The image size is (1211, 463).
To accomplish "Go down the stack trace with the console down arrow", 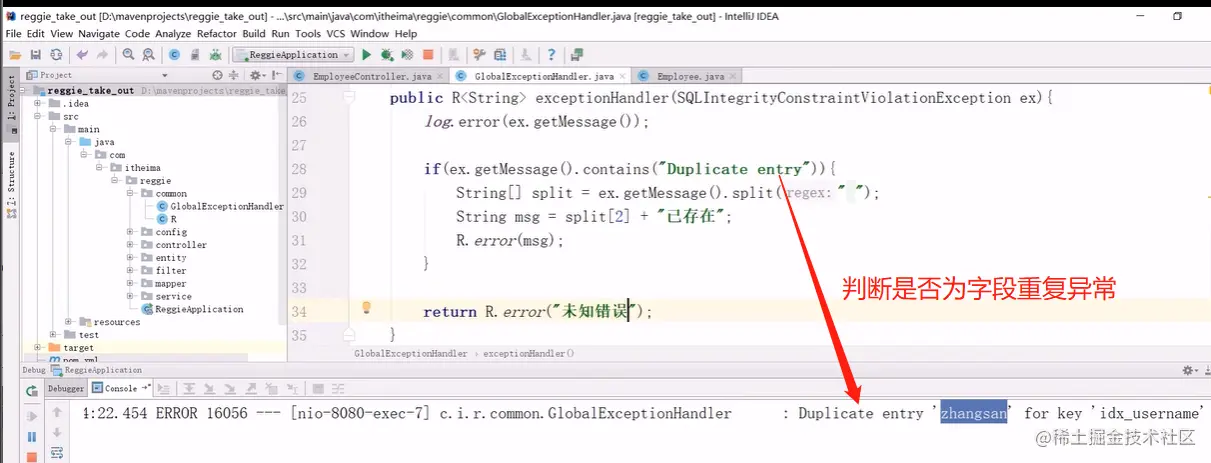I will pos(57,432).
